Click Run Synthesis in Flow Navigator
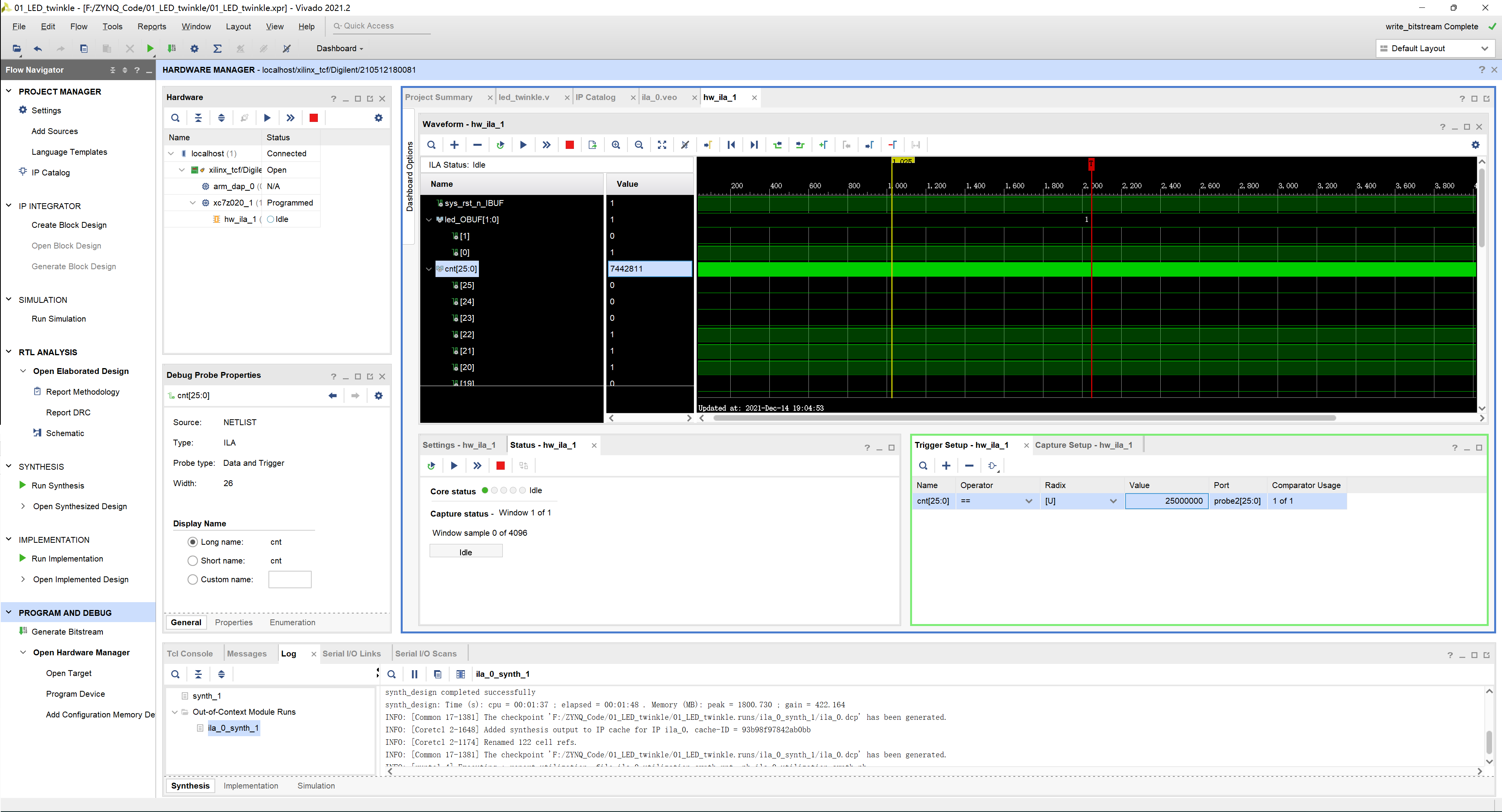The height and width of the screenshot is (812, 1502). pos(58,486)
